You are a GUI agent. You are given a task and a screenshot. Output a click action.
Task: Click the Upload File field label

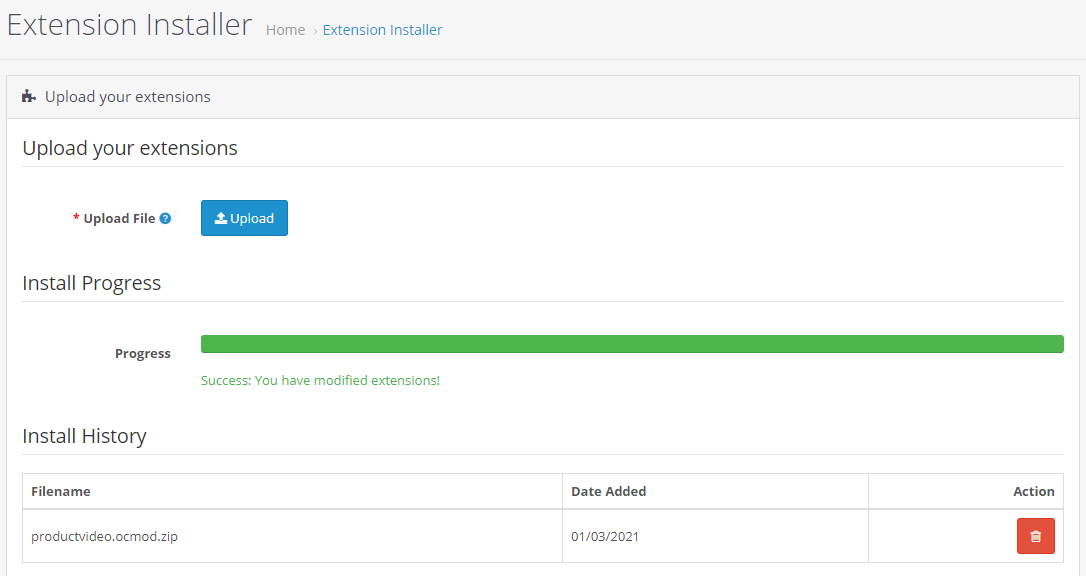pyautogui.click(x=119, y=218)
